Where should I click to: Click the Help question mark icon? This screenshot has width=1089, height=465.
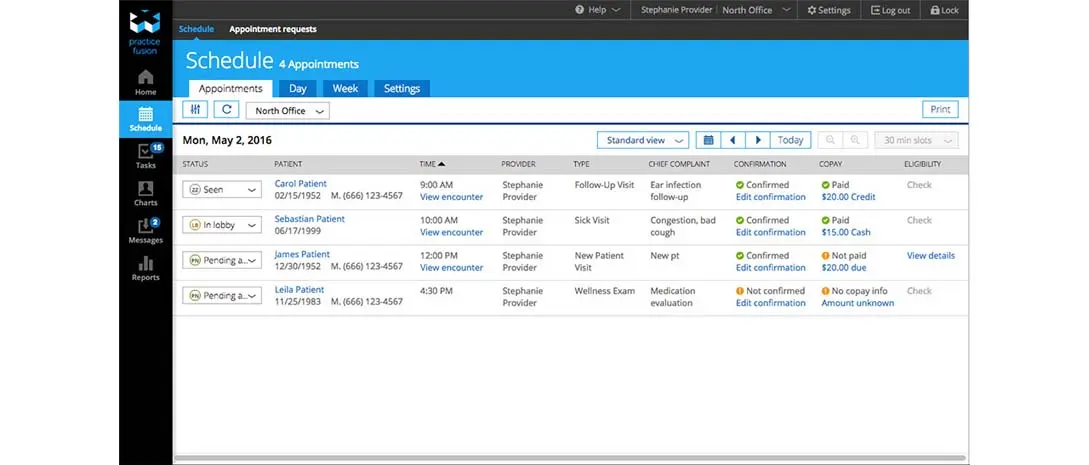pyautogui.click(x=579, y=10)
